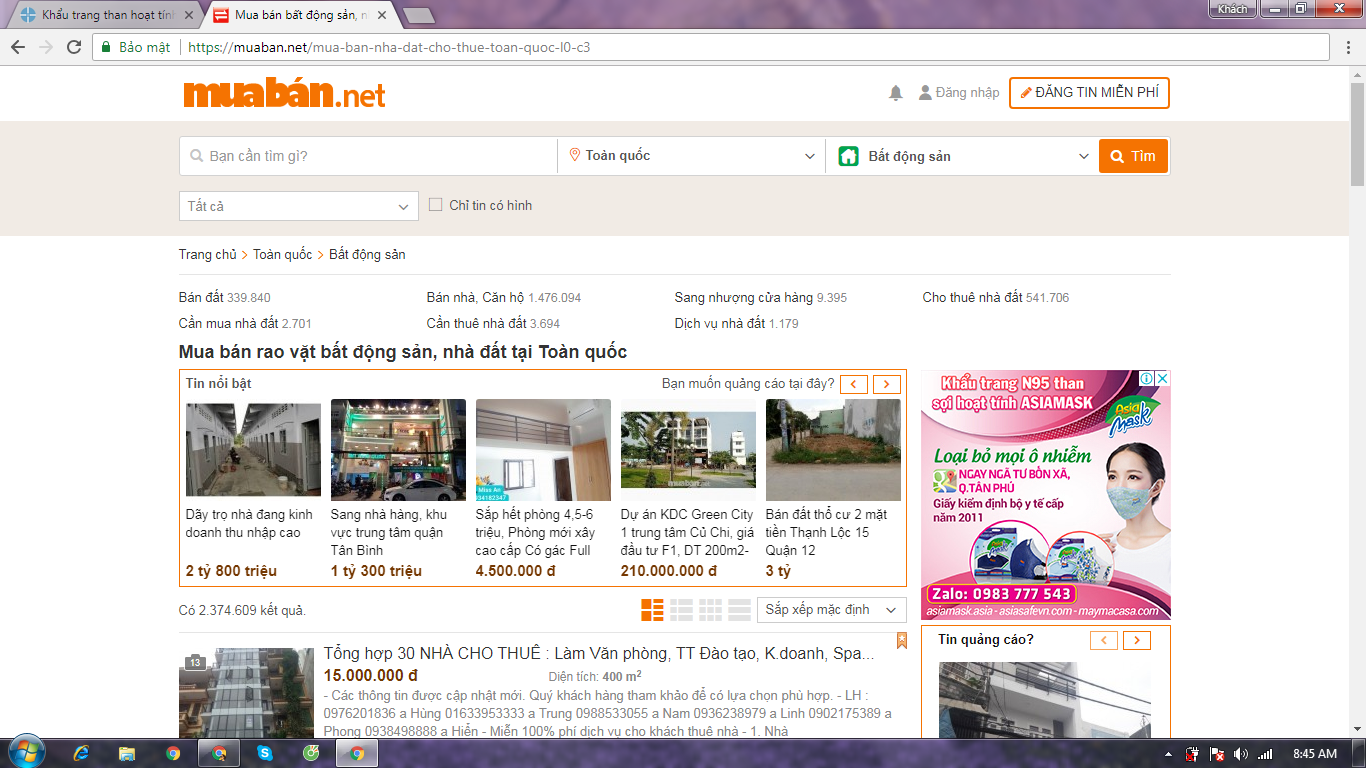1366x768 pixels.
Task: Open Tổng hợp 30 NHÀ CHO THUÊ listing title
Action: pos(599,653)
